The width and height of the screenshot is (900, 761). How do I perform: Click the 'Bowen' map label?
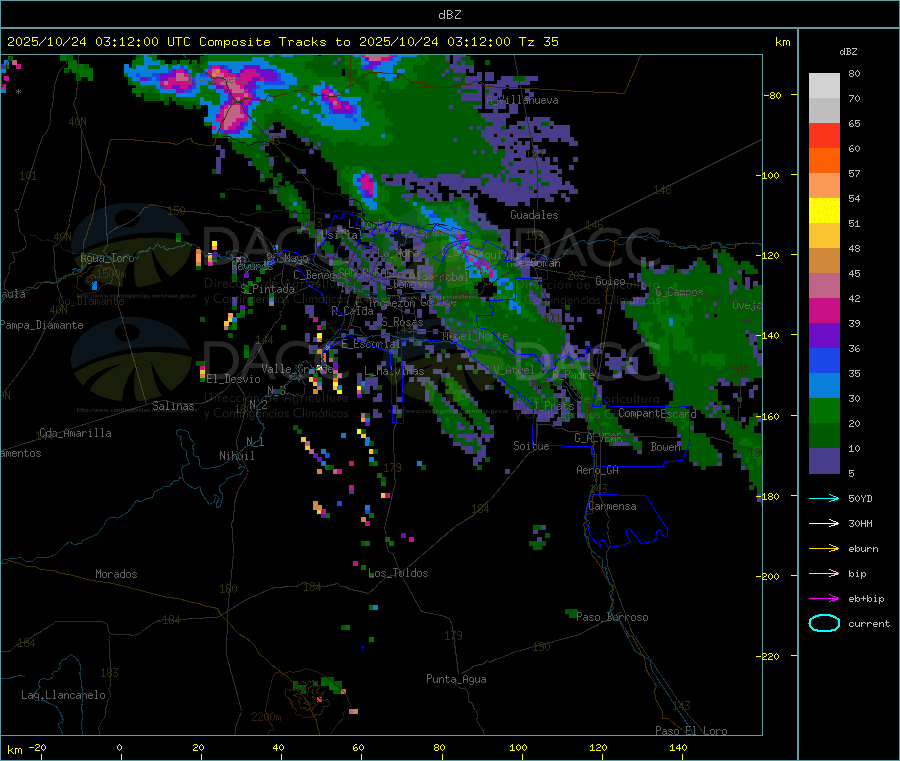click(x=665, y=447)
